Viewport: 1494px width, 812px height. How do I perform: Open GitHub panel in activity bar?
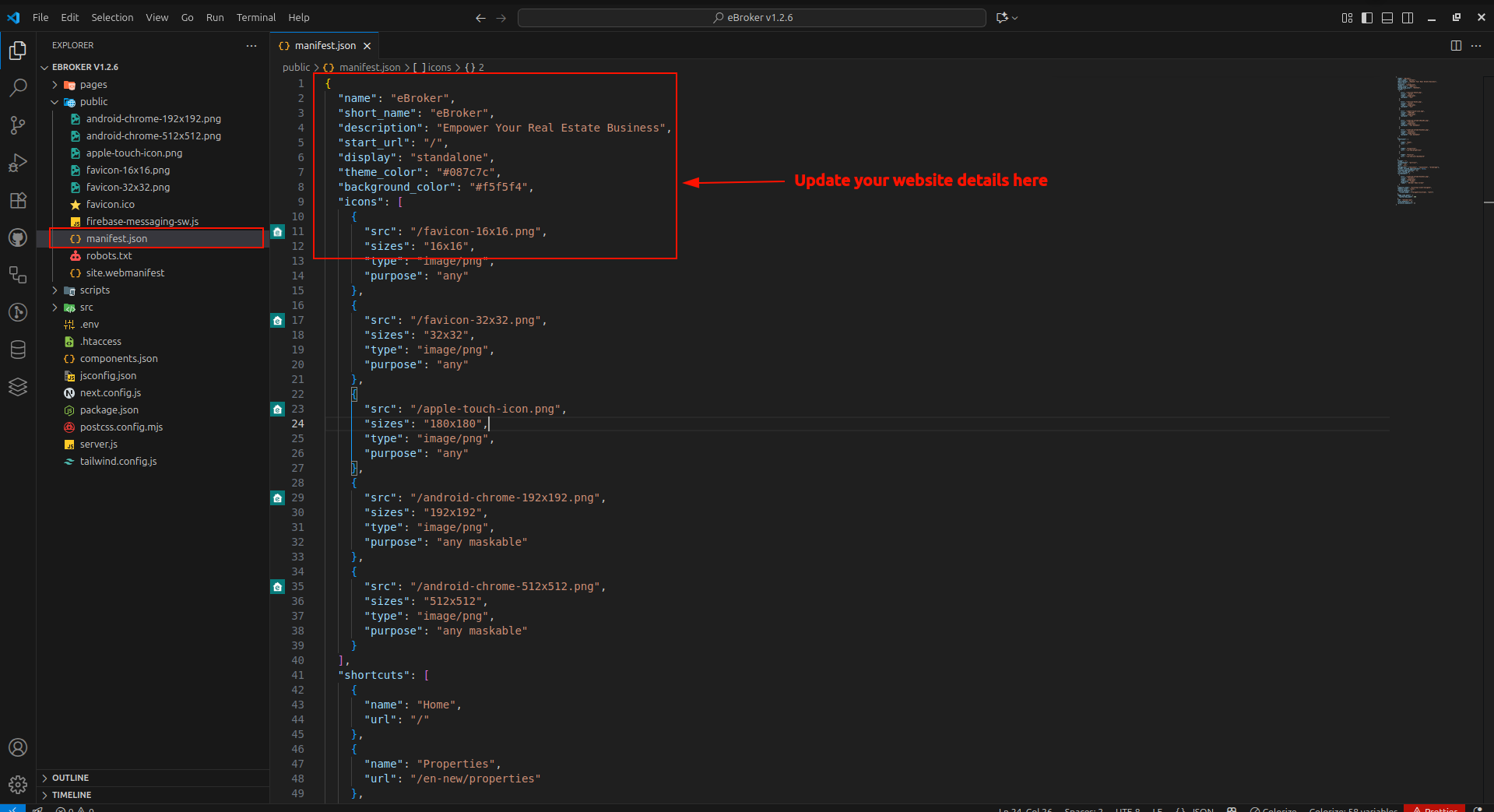(x=18, y=237)
